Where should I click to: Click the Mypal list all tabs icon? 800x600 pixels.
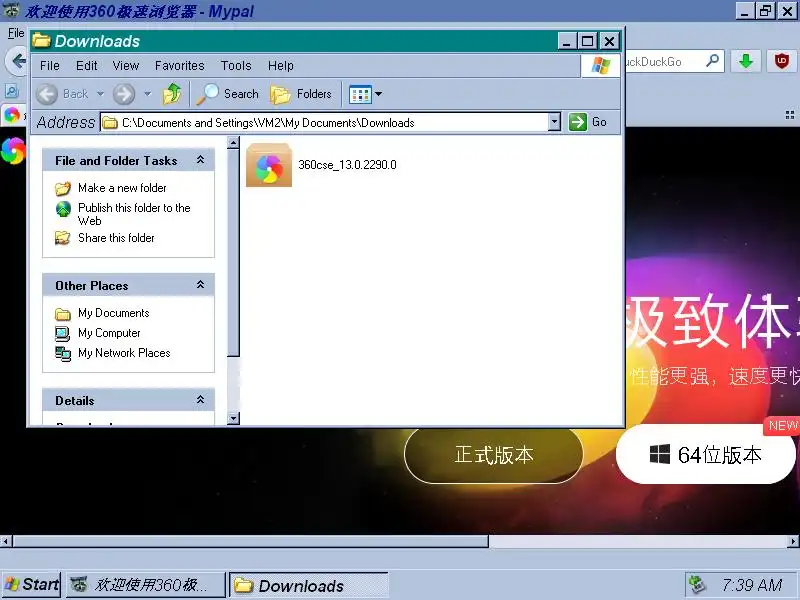[x=790, y=115]
